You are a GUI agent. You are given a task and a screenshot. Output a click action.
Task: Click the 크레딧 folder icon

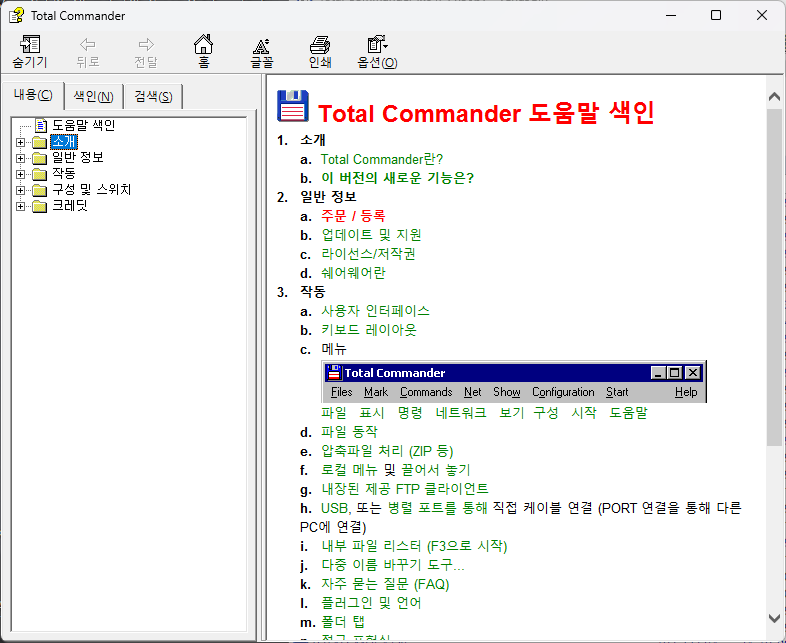[40, 206]
